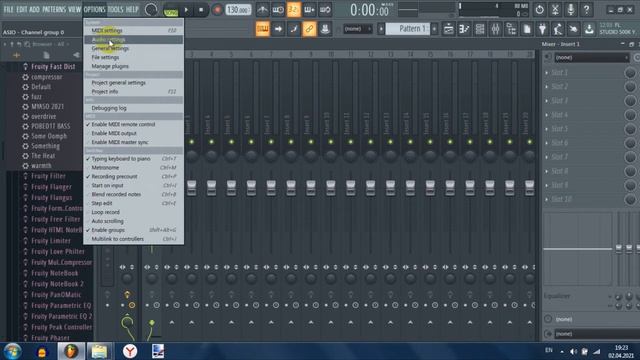
Task: Select the POBEDIT BASS preset
Action: point(51,126)
